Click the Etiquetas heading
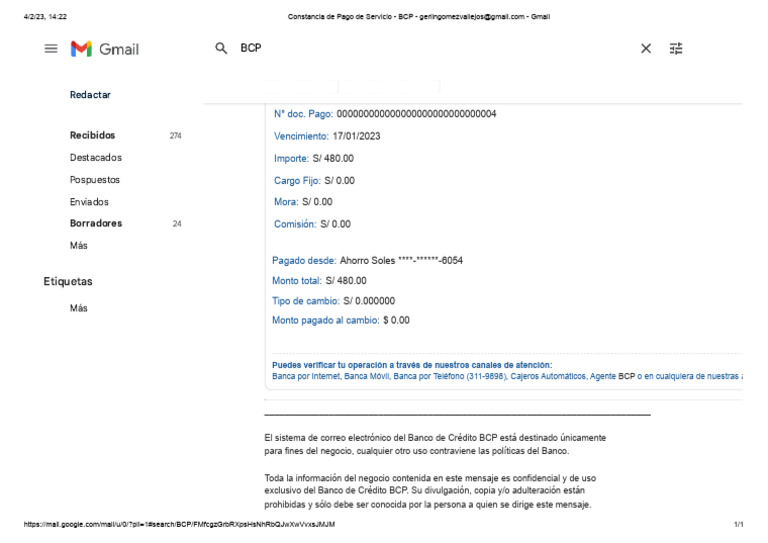The height and width of the screenshot is (543, 768). pyautogui.click(x=68, y=282)
